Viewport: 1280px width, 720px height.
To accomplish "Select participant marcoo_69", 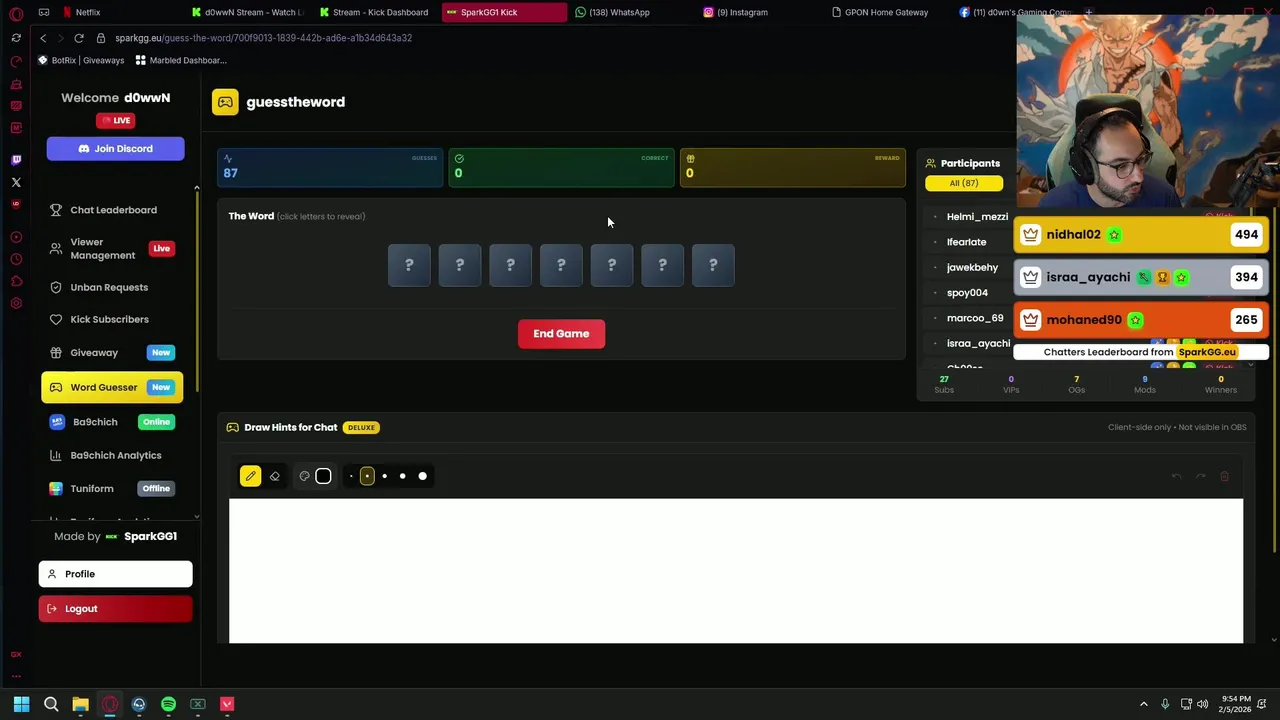I will [975, 318].
